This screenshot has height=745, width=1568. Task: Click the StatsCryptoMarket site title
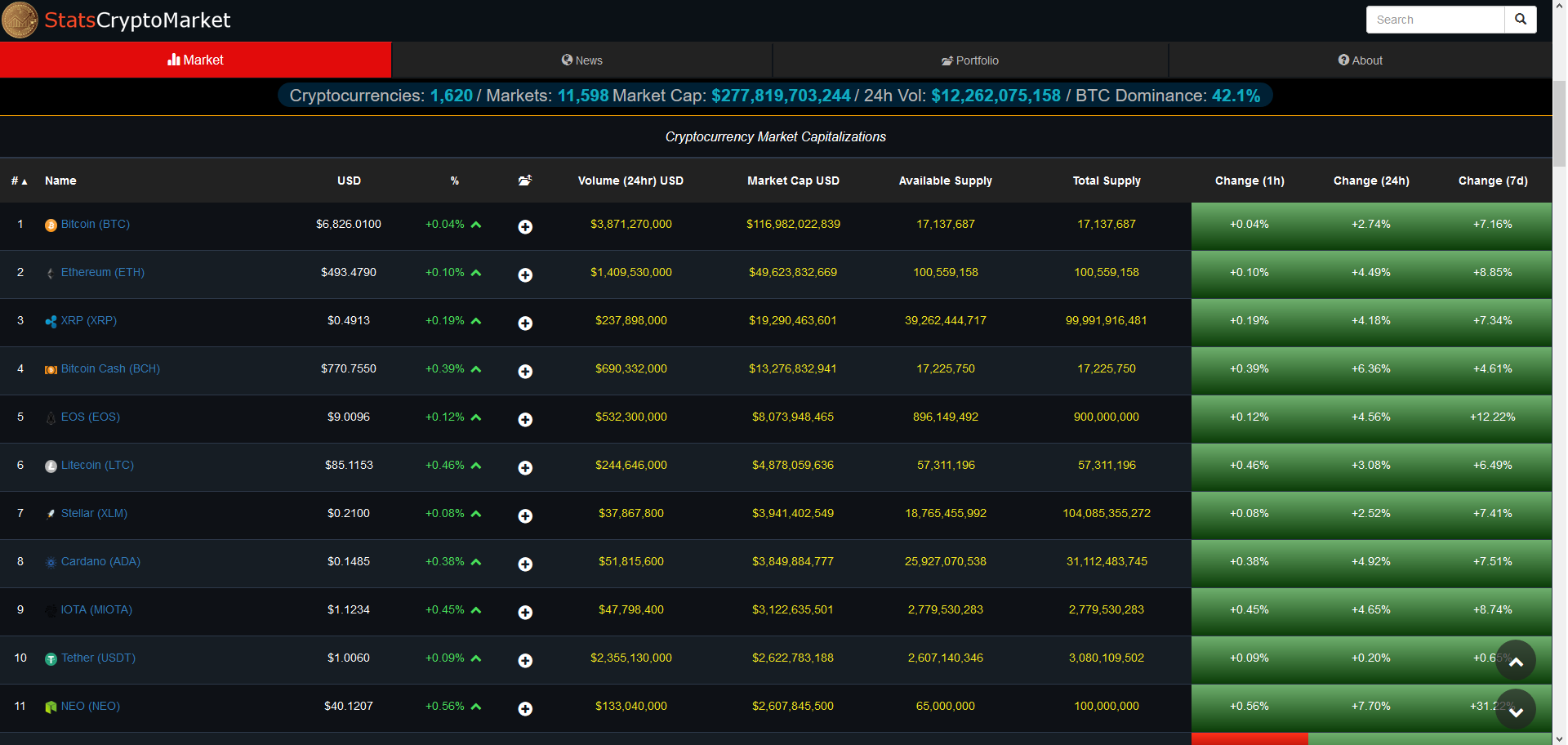(x=137, y=20)
